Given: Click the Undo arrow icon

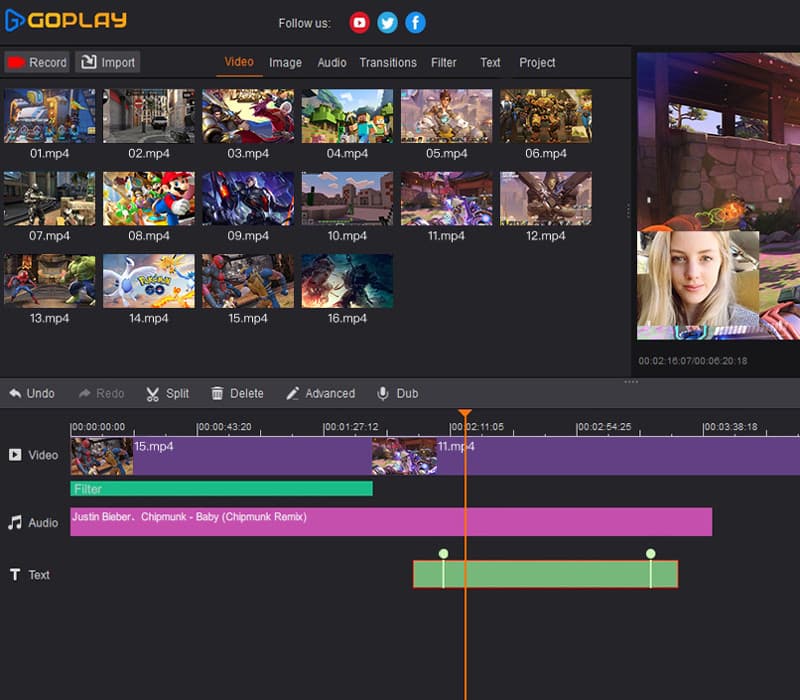Looking at the screenshot, I should click(x=13, y=393).
